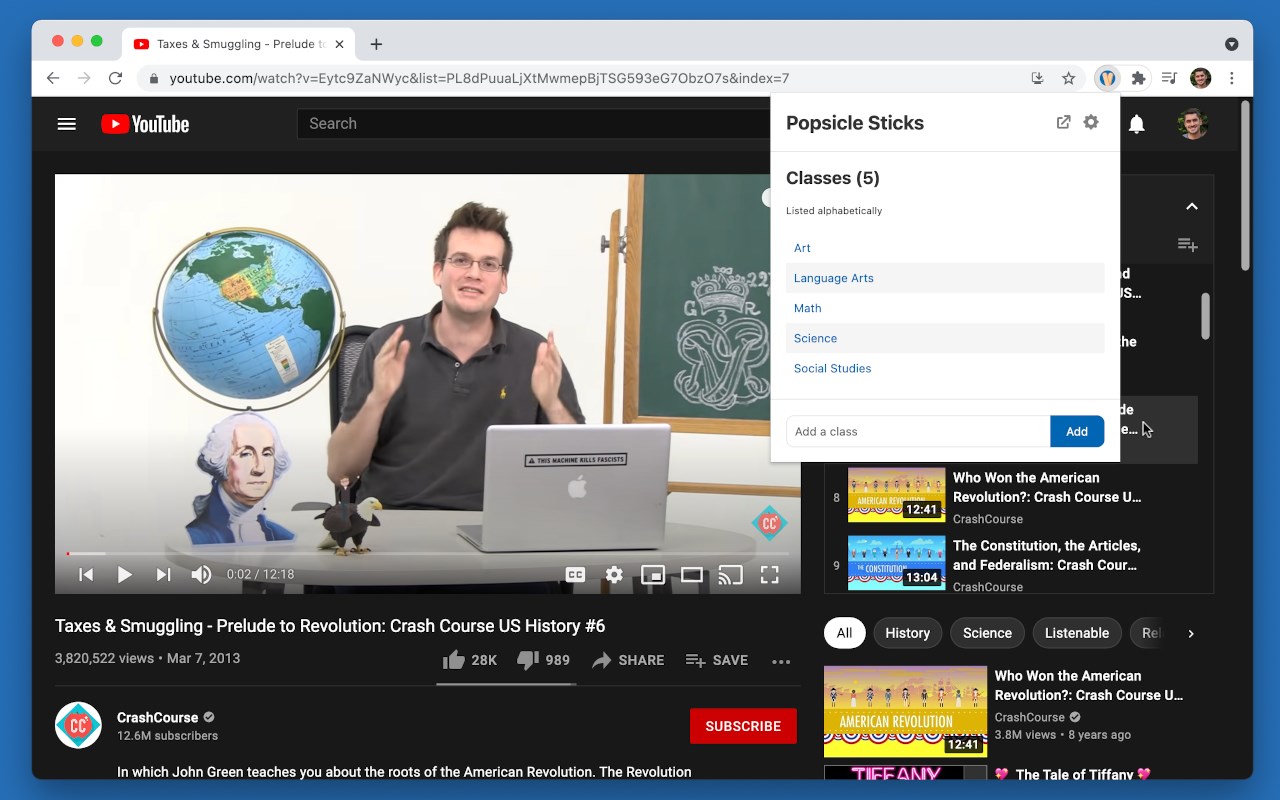
Task: Show more filter chips with right arrow
Action: click(1190, 633)
